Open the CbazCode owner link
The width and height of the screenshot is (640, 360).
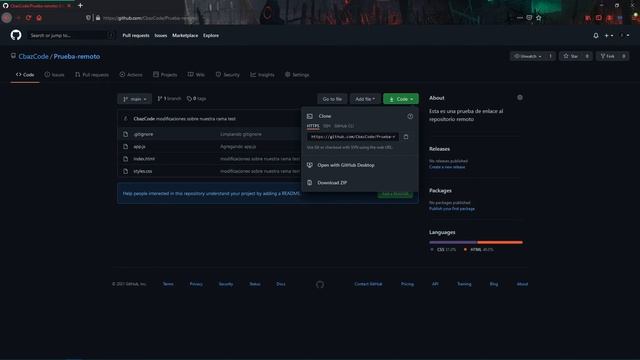[33, 56]
